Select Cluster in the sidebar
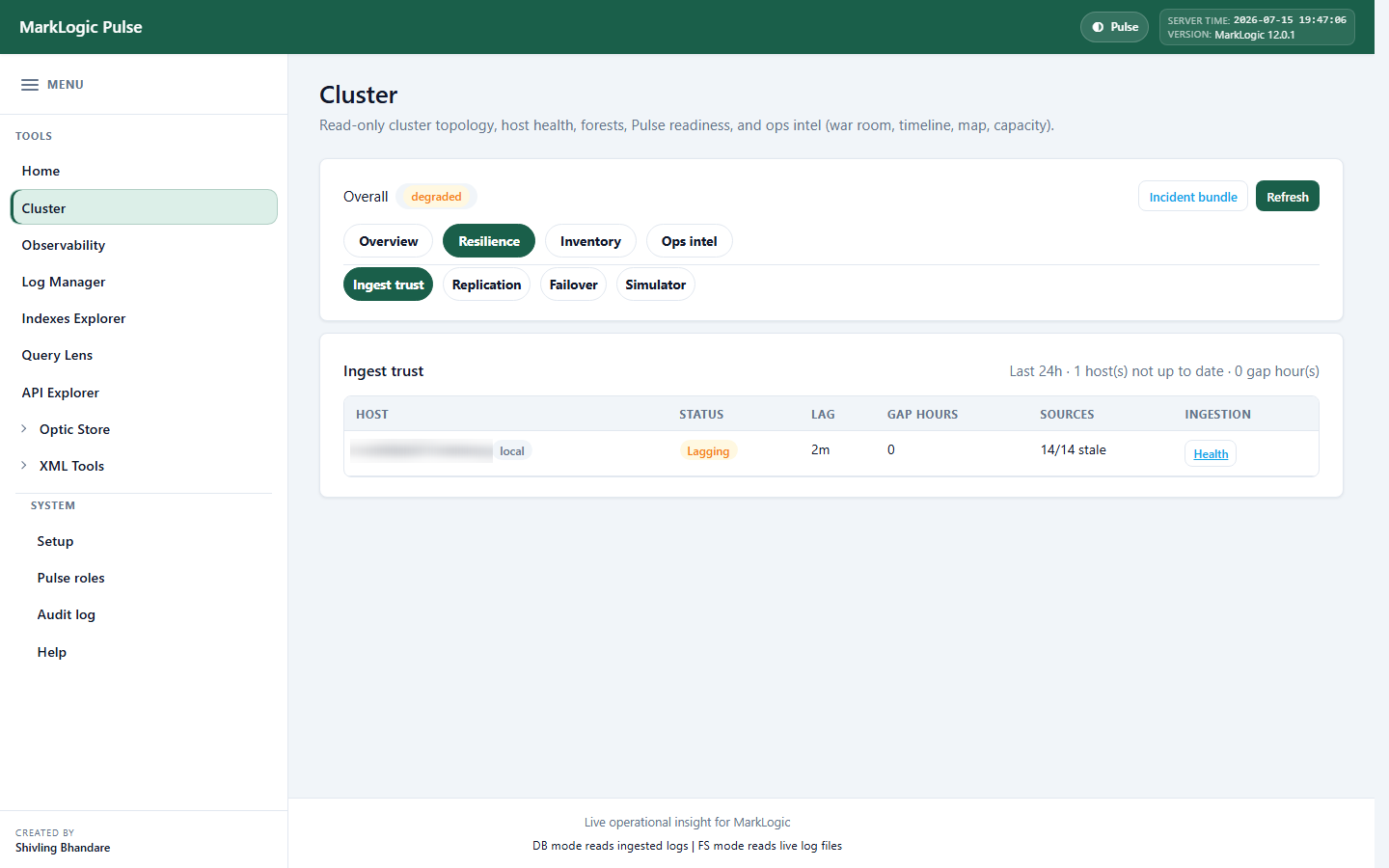Screen dimensions: 1389x868 click(144, 208)
